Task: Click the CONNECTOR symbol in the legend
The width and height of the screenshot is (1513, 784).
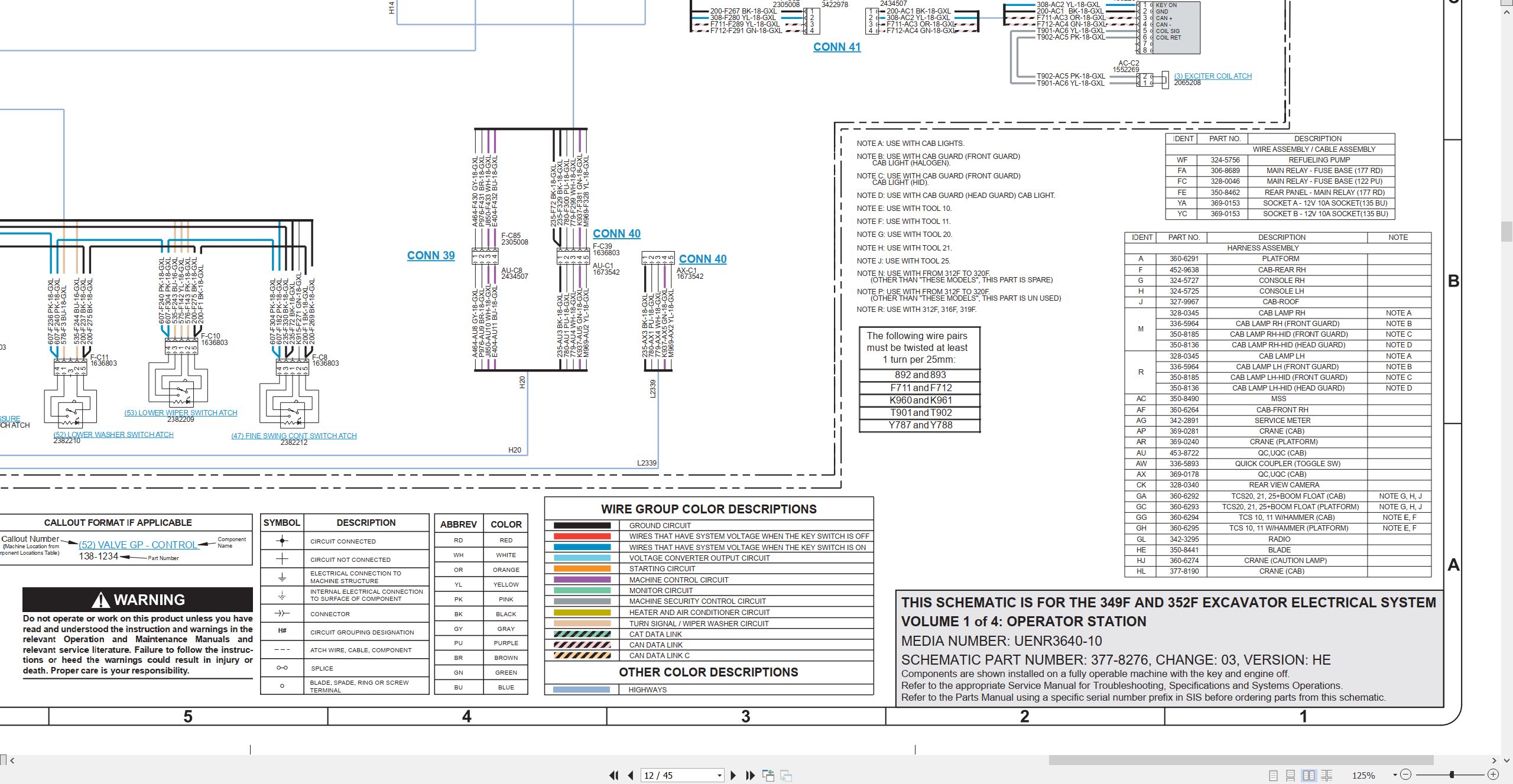Action: coord(283,614)
